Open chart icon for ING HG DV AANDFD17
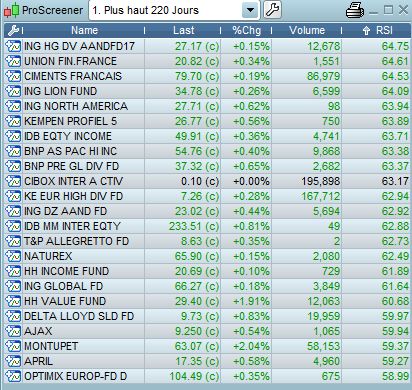The image size is (412, 390). coord(13,46)
